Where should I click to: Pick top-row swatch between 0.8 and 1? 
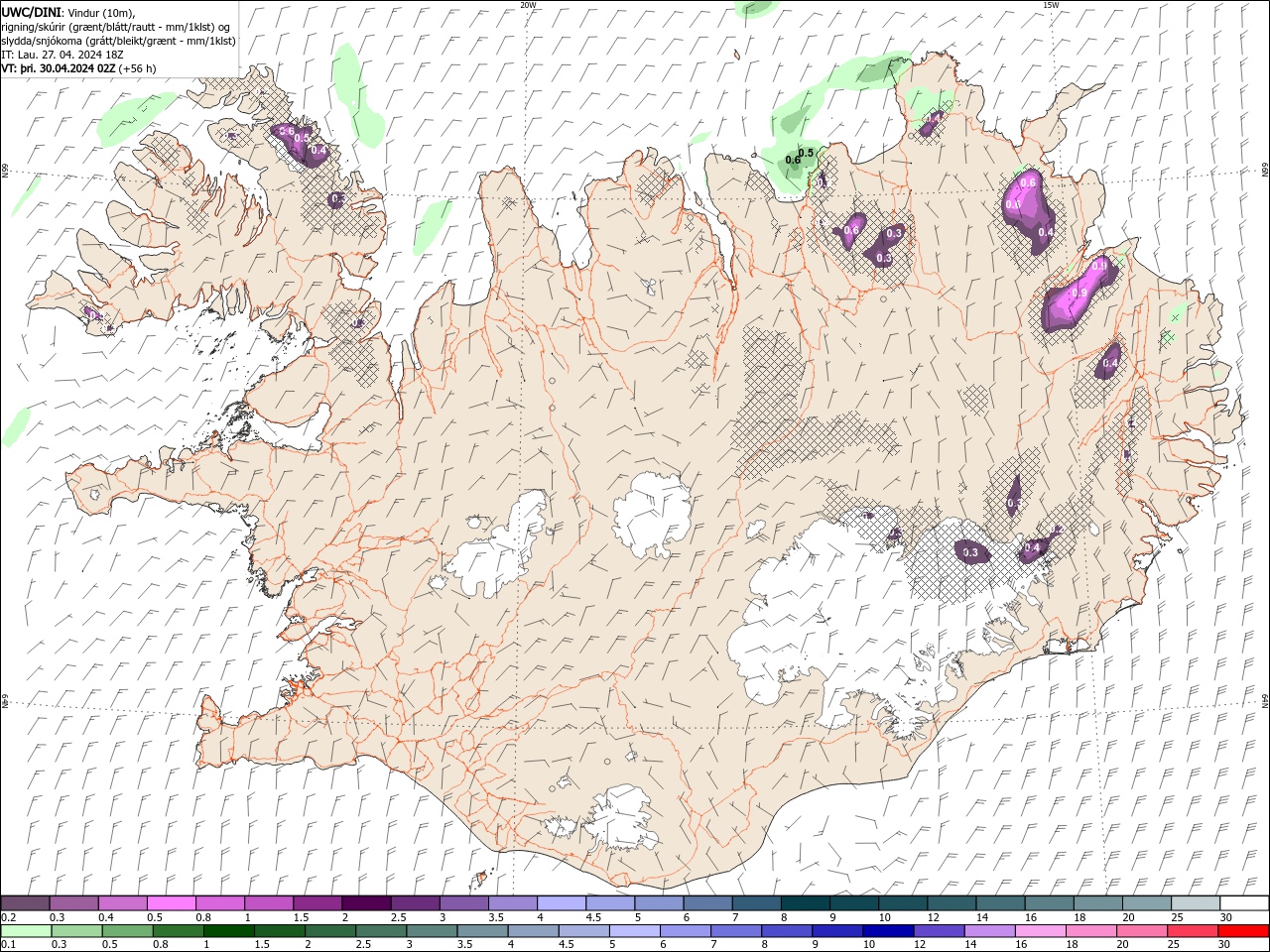(x=219, y=903)
